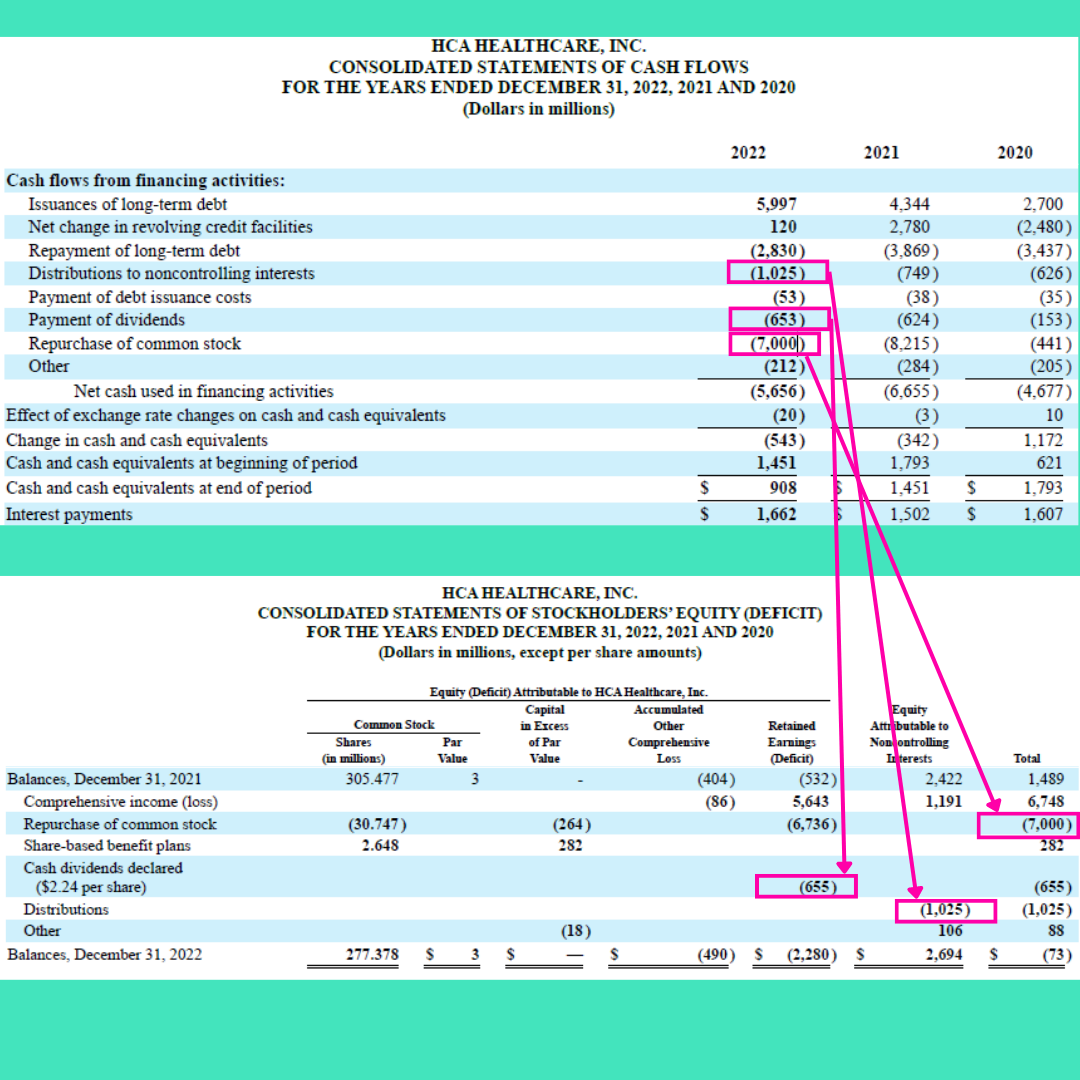Click 'Cash and cash equivalents at beginning of period'
The height and width of the screenshot is (1080, 1080).
(x=181, y=463)
